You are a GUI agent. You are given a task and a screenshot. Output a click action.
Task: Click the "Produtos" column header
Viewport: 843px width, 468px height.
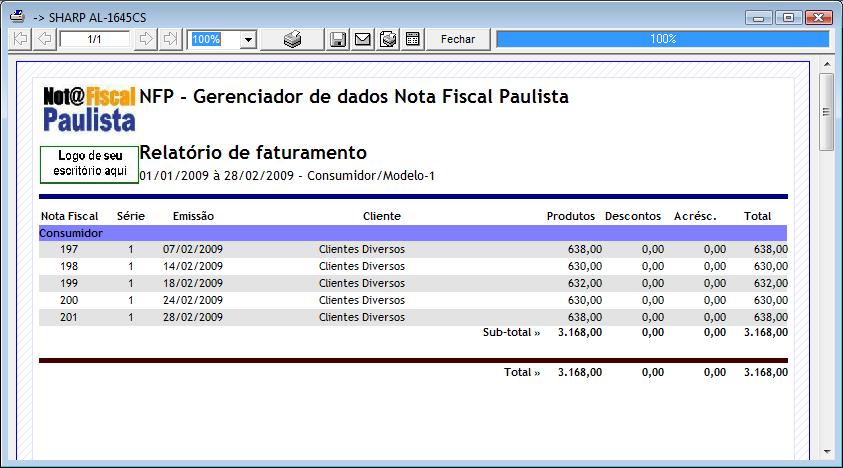point(571,216)
